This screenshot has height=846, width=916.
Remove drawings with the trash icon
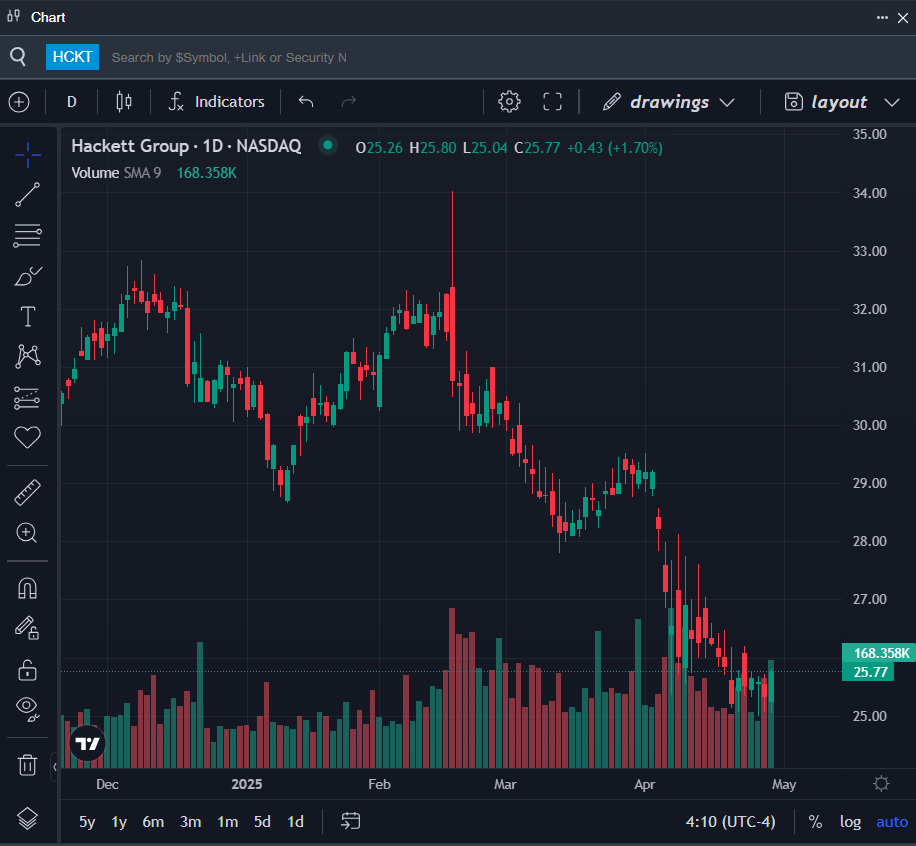tap(27, 764)
